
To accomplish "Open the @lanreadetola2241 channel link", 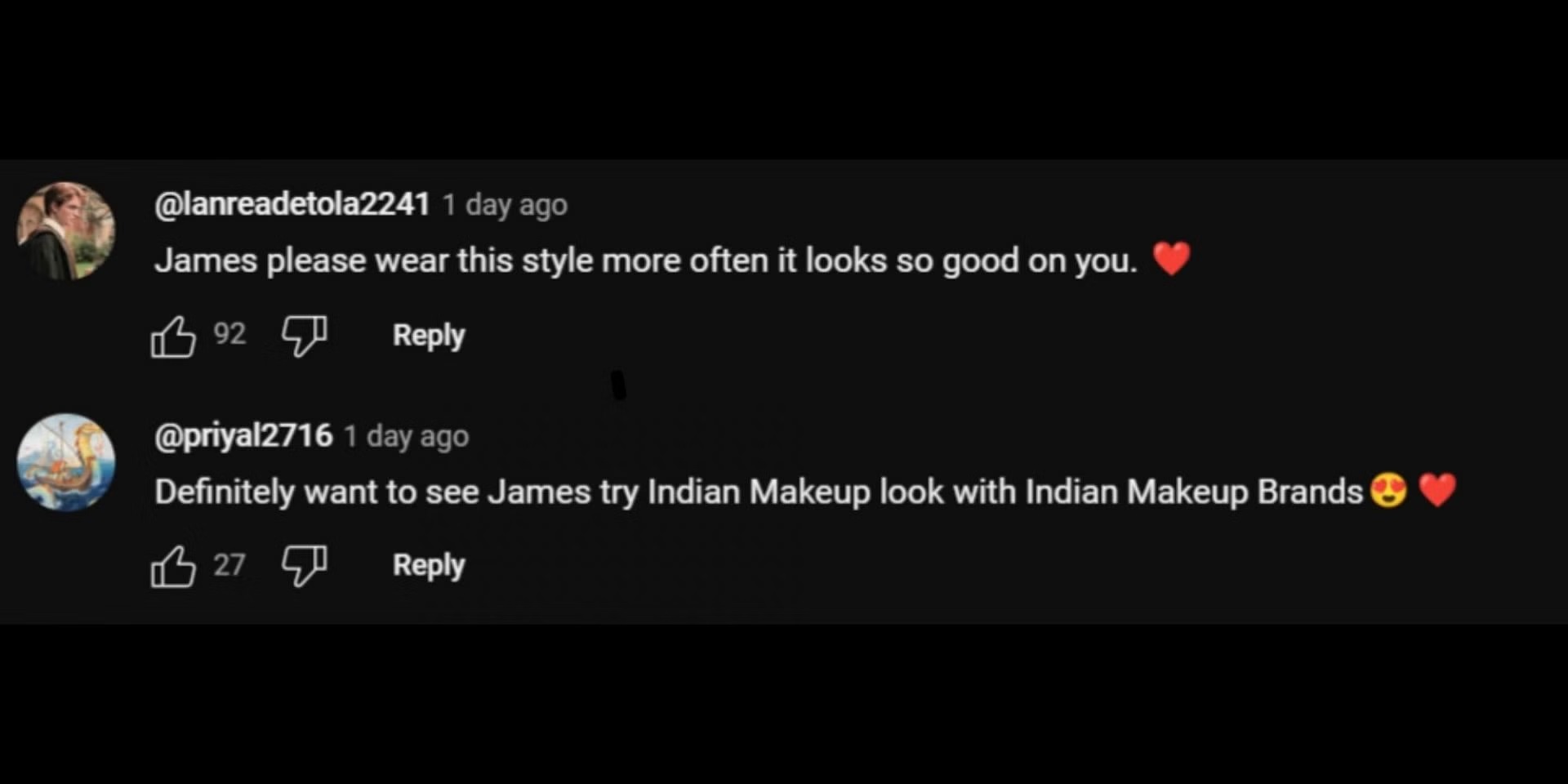I will point(292,204).
